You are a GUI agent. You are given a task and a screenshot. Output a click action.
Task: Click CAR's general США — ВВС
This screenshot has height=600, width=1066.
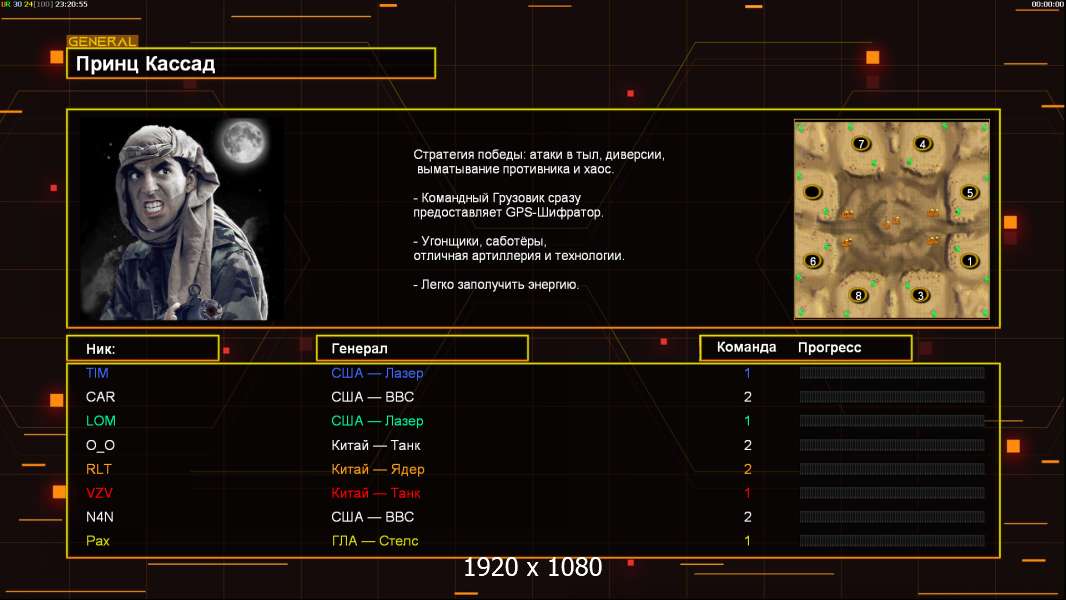click(373, 397)
